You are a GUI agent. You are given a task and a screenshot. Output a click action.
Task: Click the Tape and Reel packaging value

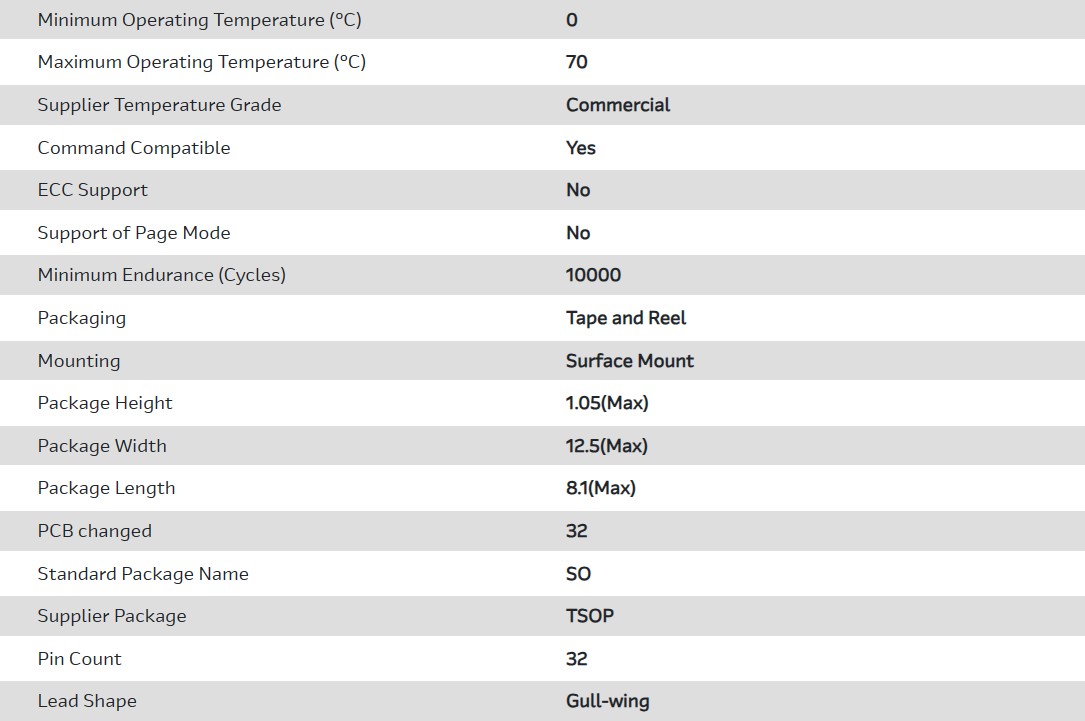point(626,318)
